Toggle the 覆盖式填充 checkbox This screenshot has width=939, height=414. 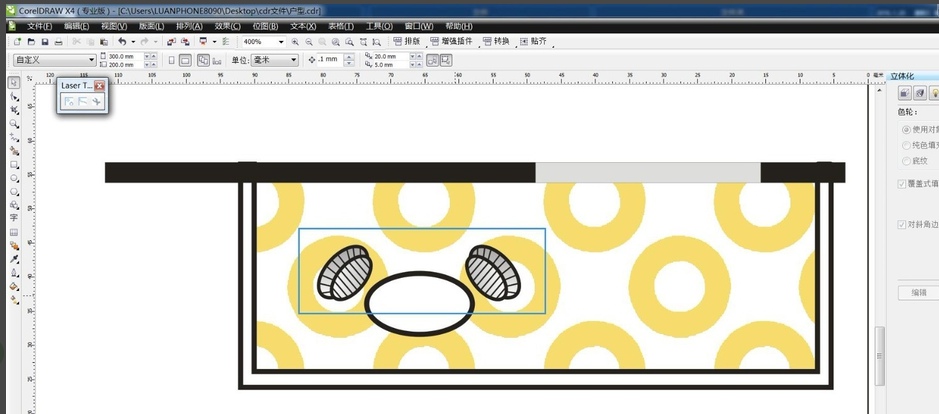coord(902,184)
